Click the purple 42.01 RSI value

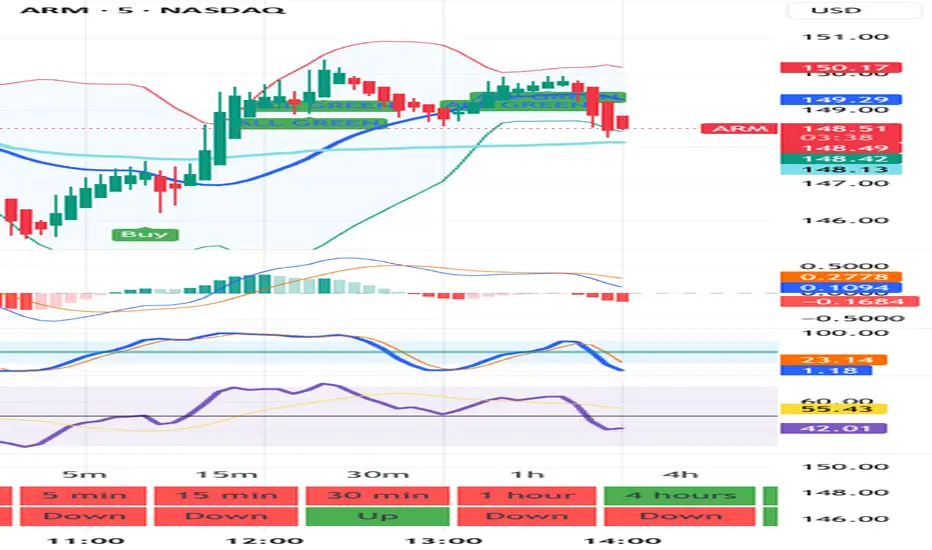833,428
